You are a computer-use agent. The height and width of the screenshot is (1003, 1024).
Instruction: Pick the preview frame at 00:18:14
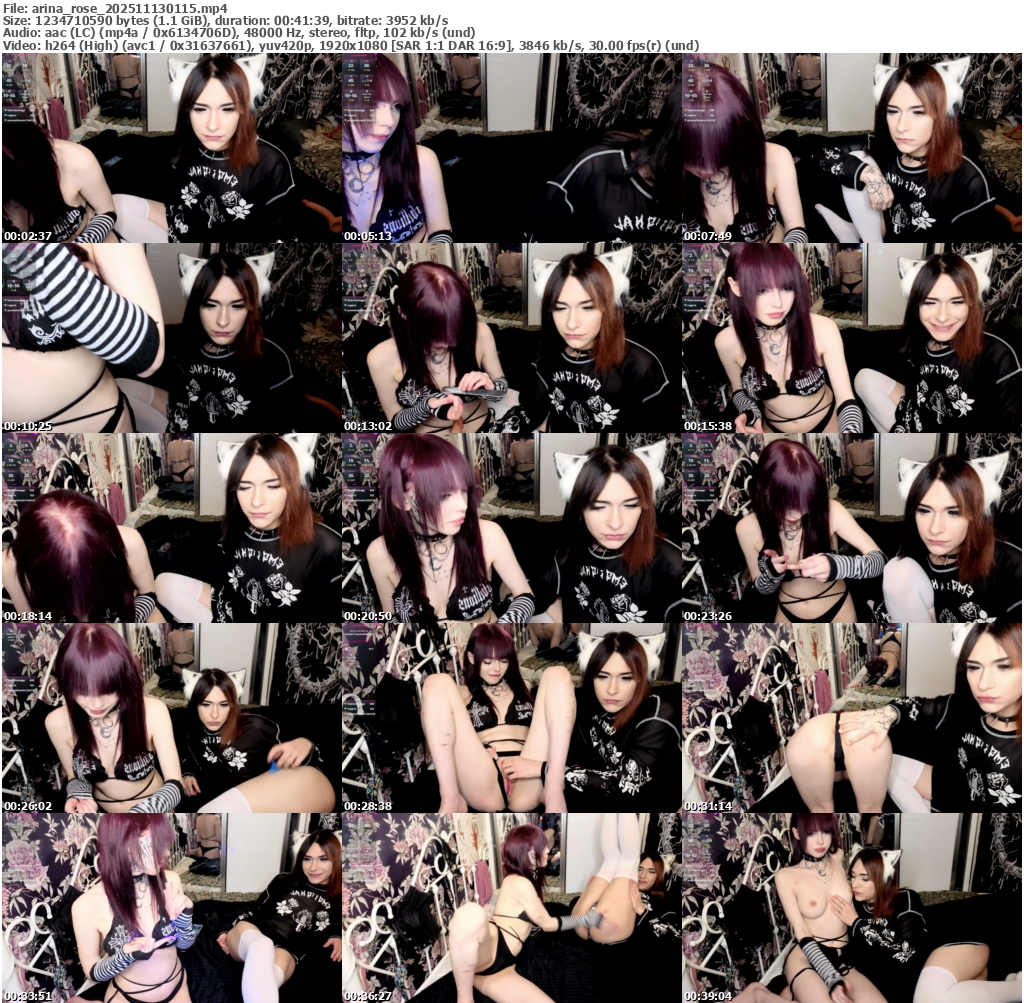tap(171, 528)
